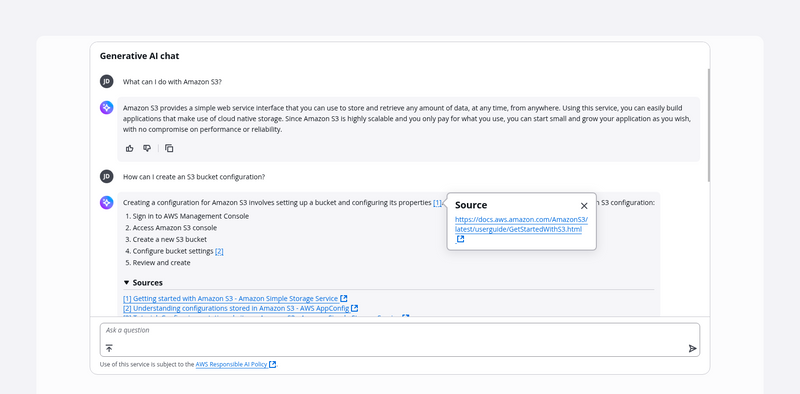Screen dimensions: 800x394
Task: Open Understanding configurations stored in Amazon S3 link
Action: (236, 308)
